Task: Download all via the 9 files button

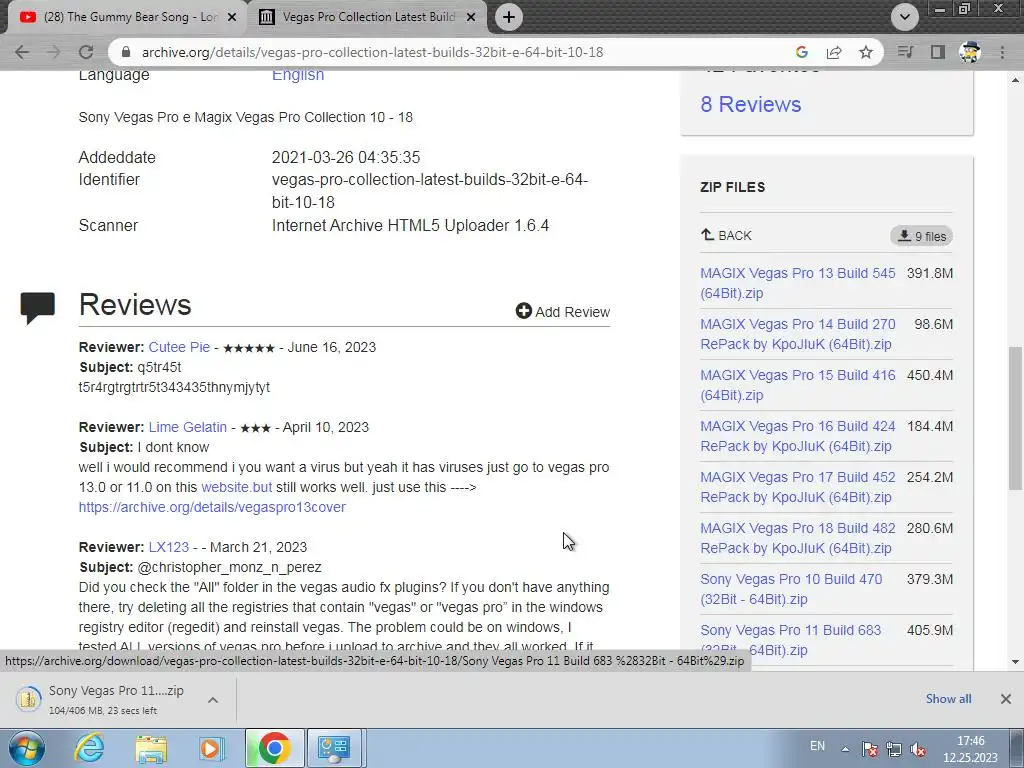Action: (921, 236)
